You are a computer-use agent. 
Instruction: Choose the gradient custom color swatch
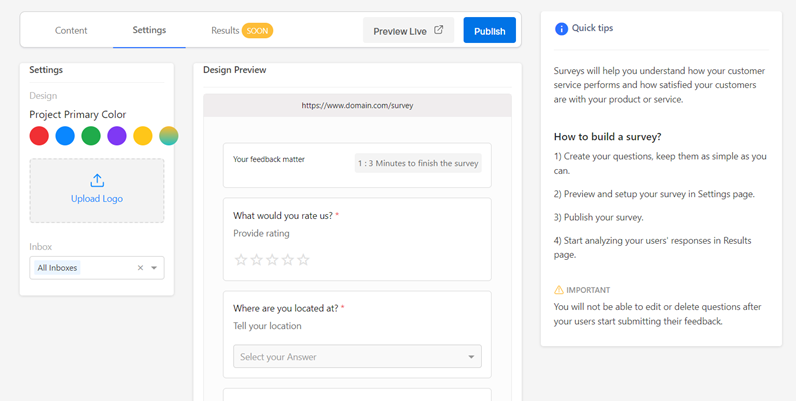point(169,136)
